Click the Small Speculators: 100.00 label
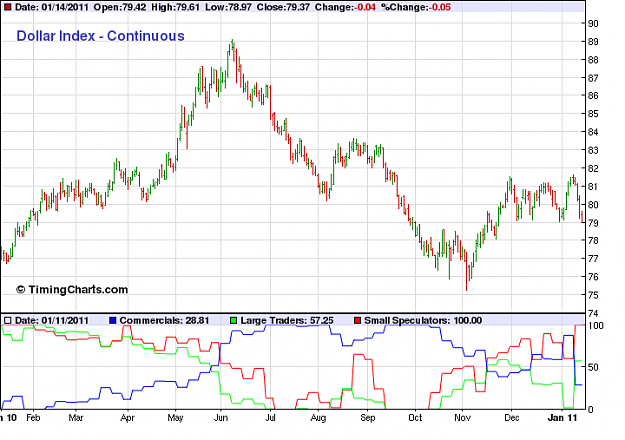Image resolution: width=625 pixels, height=440 pixels. tap(423, 320)
